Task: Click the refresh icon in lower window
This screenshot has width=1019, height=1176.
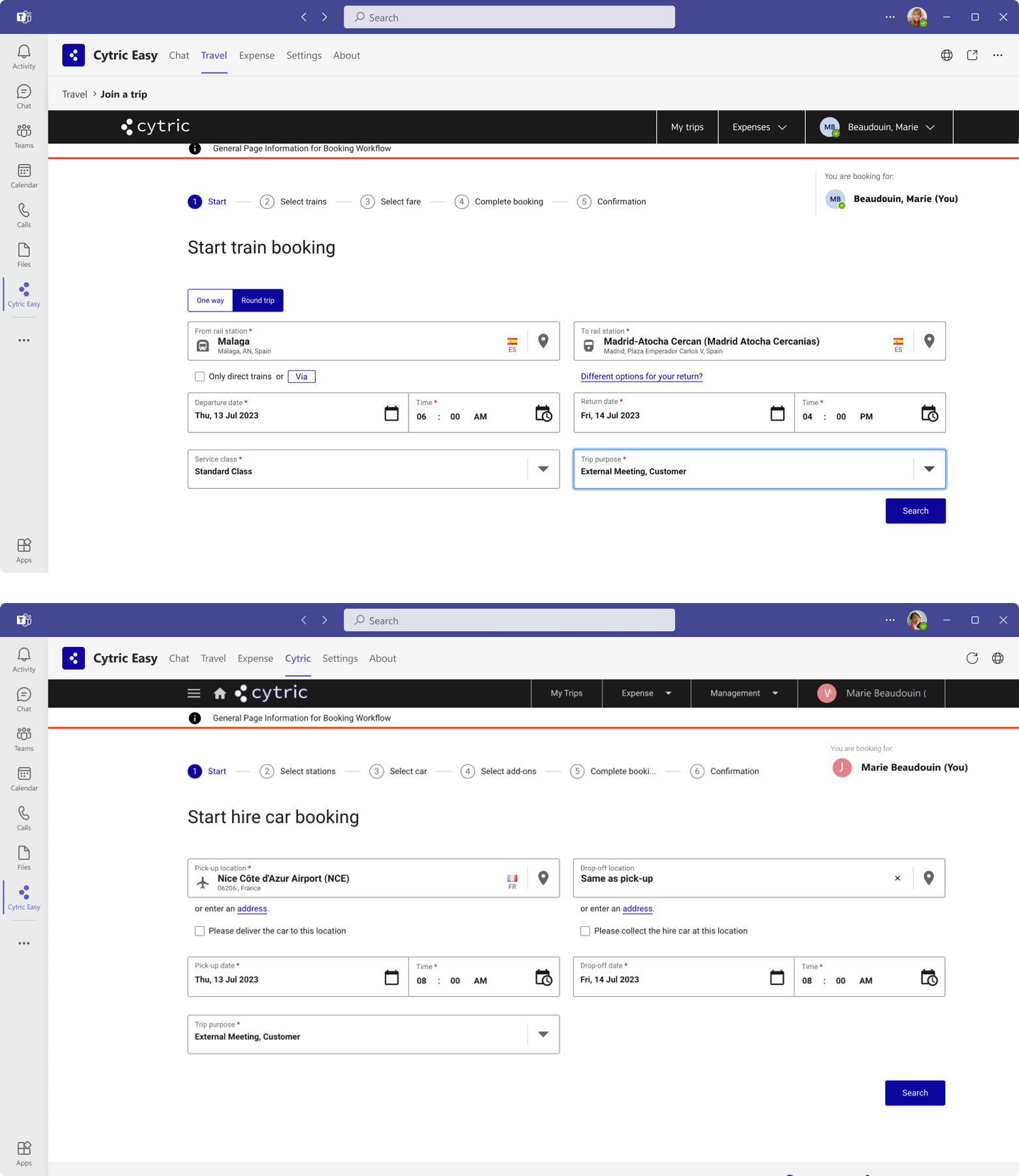Action: [x=972, y=658]
